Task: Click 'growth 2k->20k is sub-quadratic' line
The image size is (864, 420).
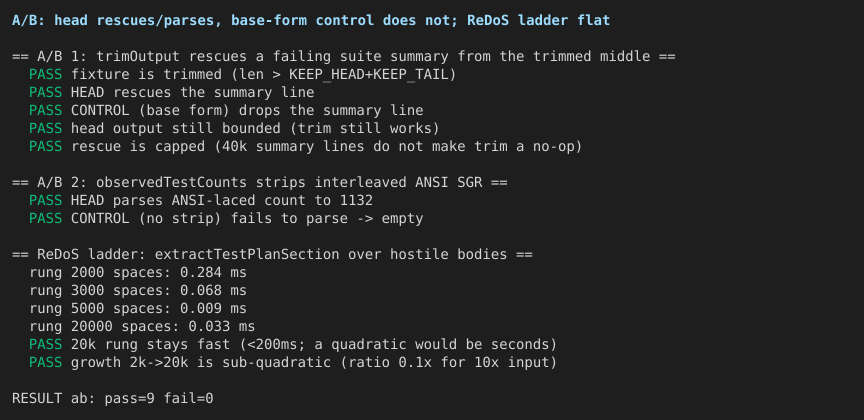Action: 293,363
